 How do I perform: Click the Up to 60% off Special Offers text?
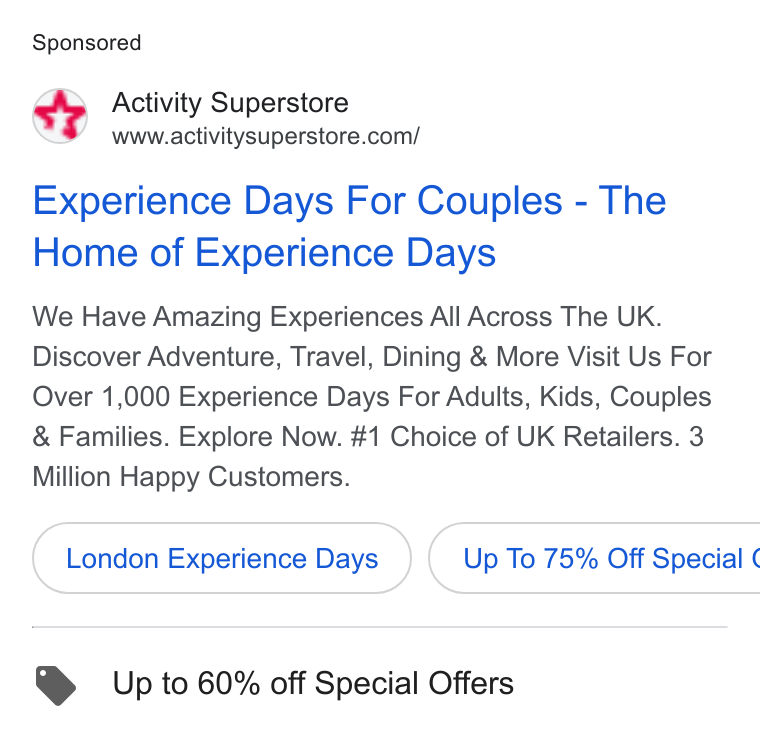pyautogui.click(x=313, y=683)
